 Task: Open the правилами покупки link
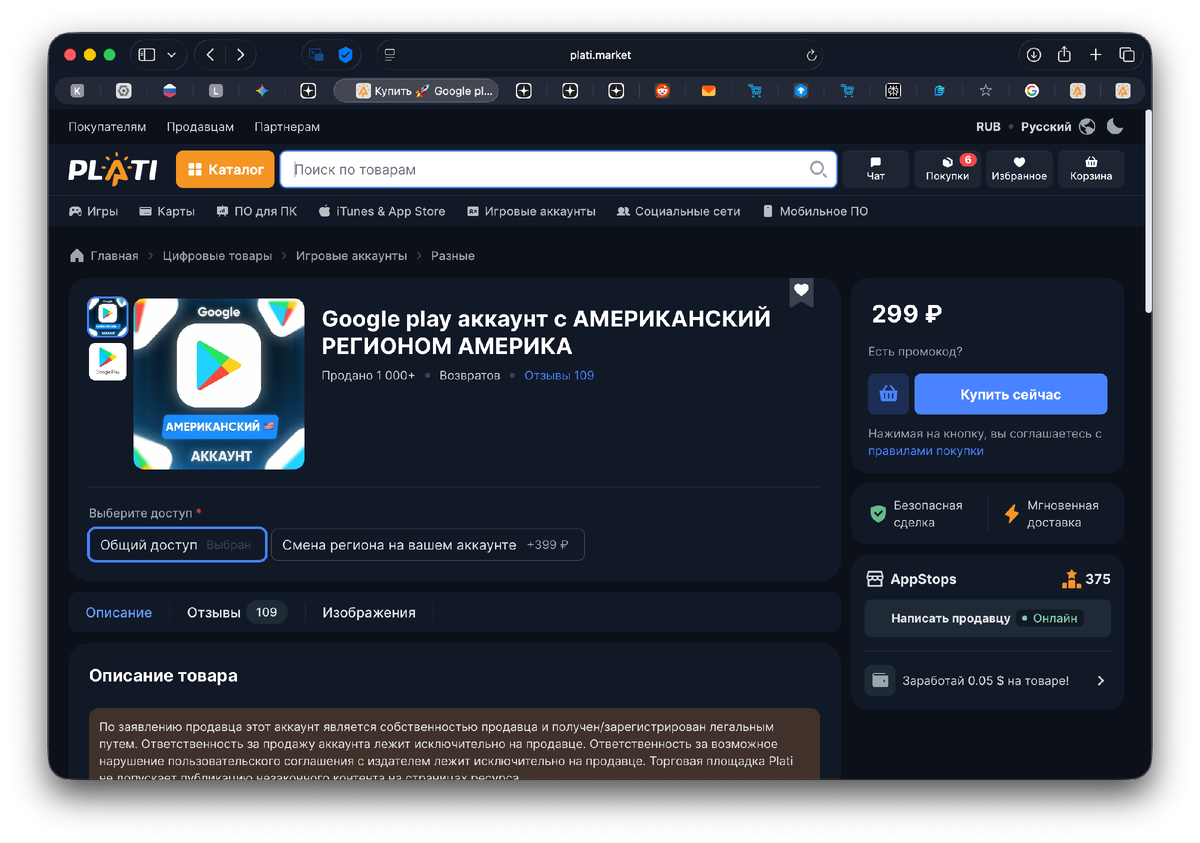point(926,451)
